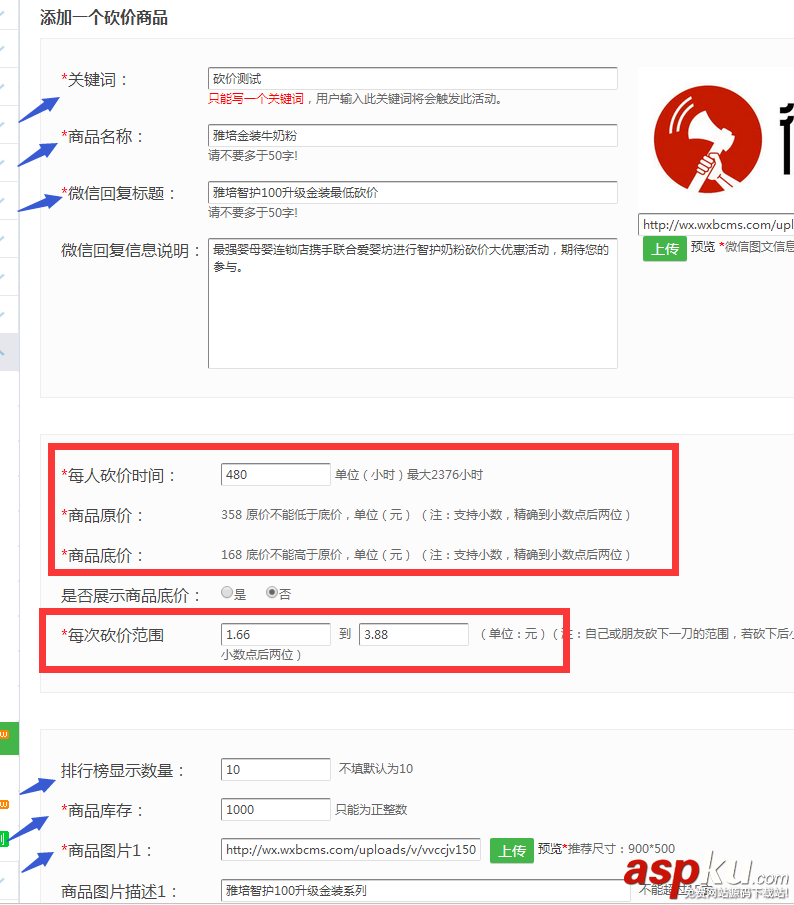The image size is (794, 905).
Task: Click 预览 link under the axe logo
Action: click(x=703, y=247)
